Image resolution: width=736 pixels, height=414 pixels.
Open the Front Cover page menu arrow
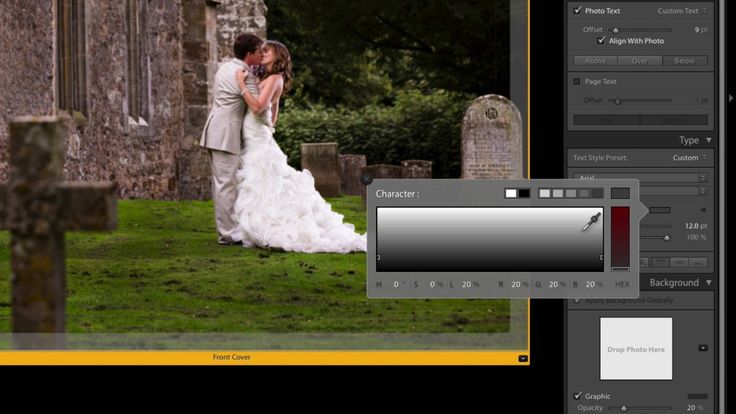tap(523, 358)
